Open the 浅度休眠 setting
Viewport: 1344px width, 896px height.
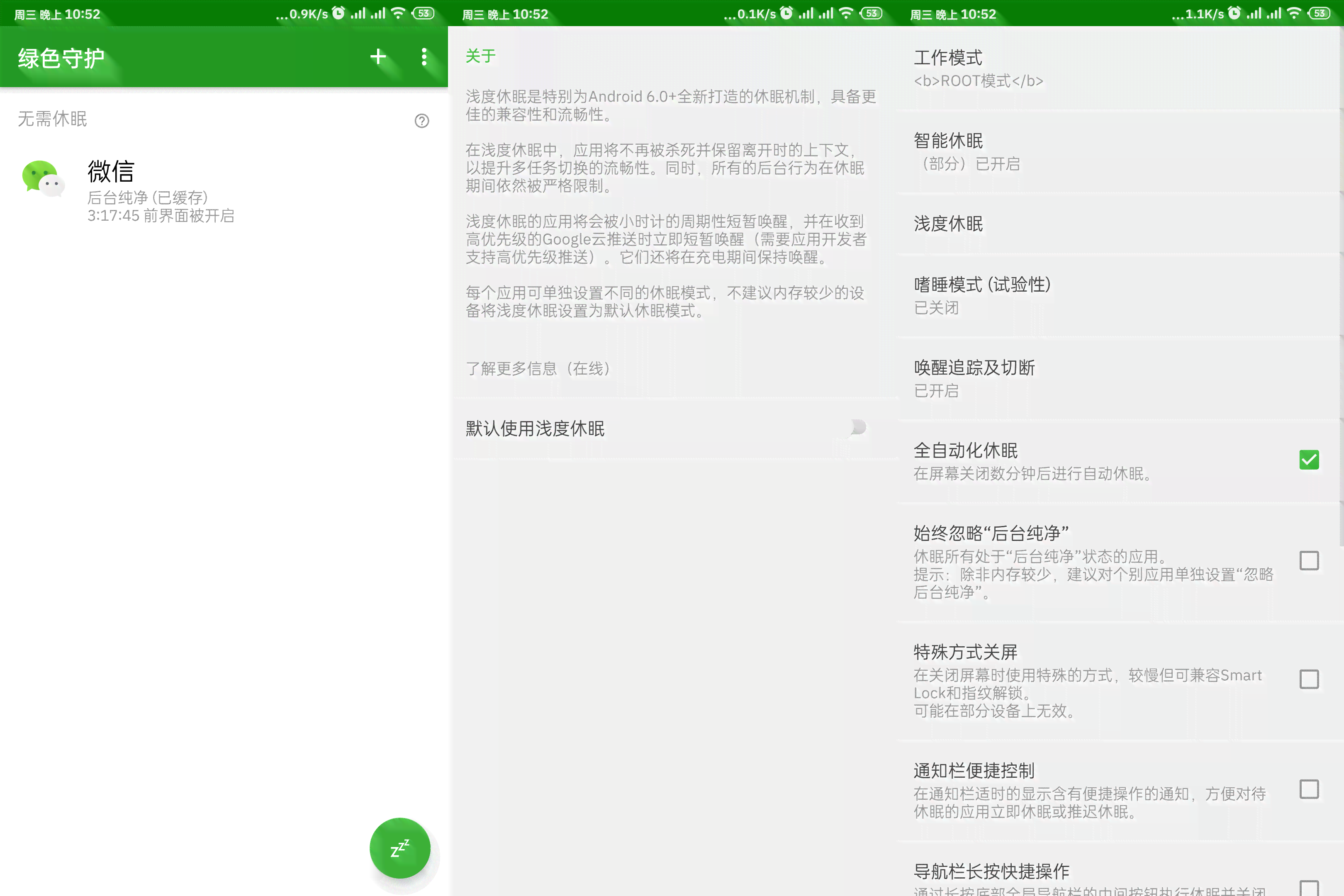coord(1120,224)
